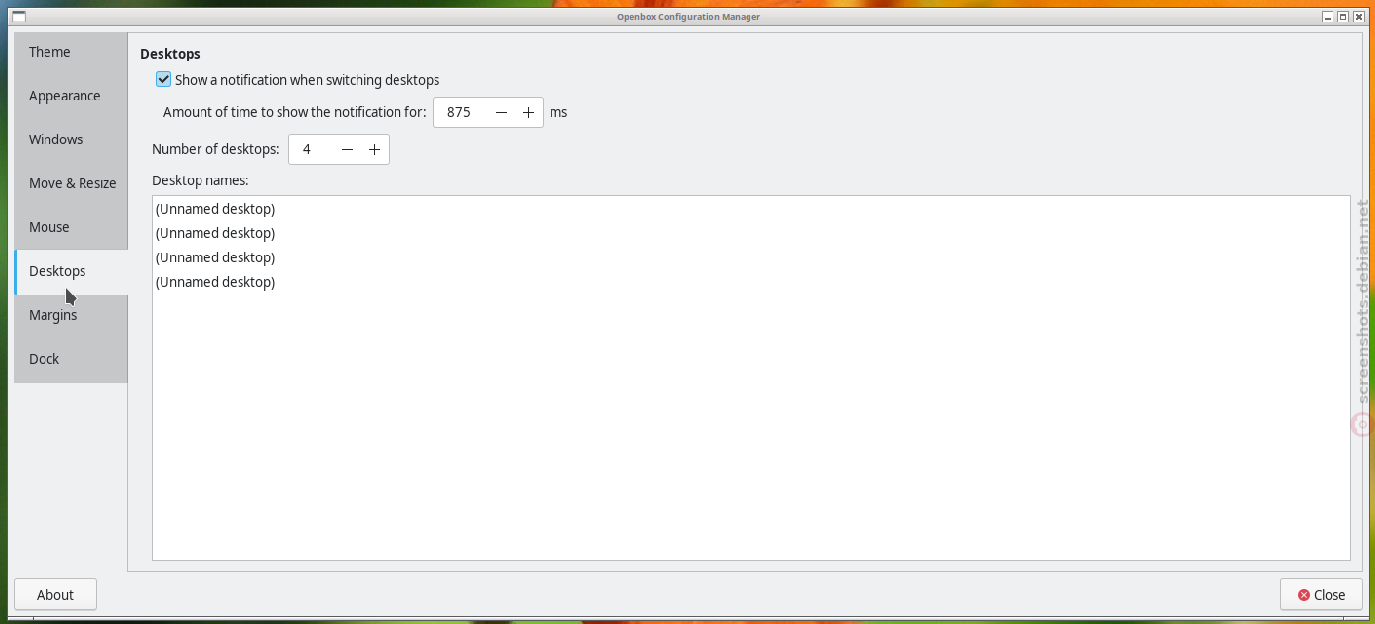1375x624 pixels.
Task: Click the About button
Action: (x=56, y=595)
